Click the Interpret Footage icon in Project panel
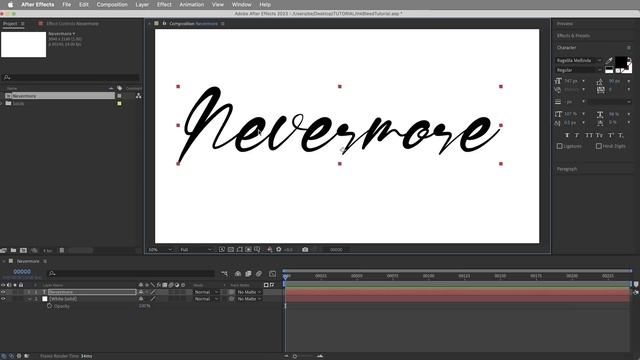 4,250
